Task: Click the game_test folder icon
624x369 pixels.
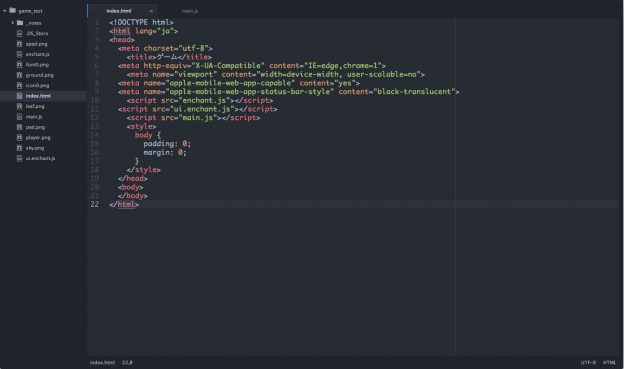Action: 12,10
